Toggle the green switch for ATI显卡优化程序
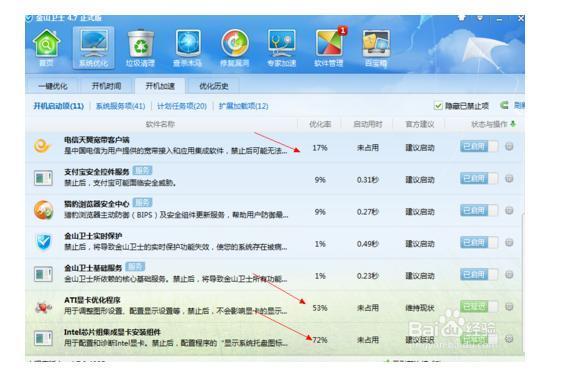This screenshot has width=571, height=374. [x=479, y=307]
